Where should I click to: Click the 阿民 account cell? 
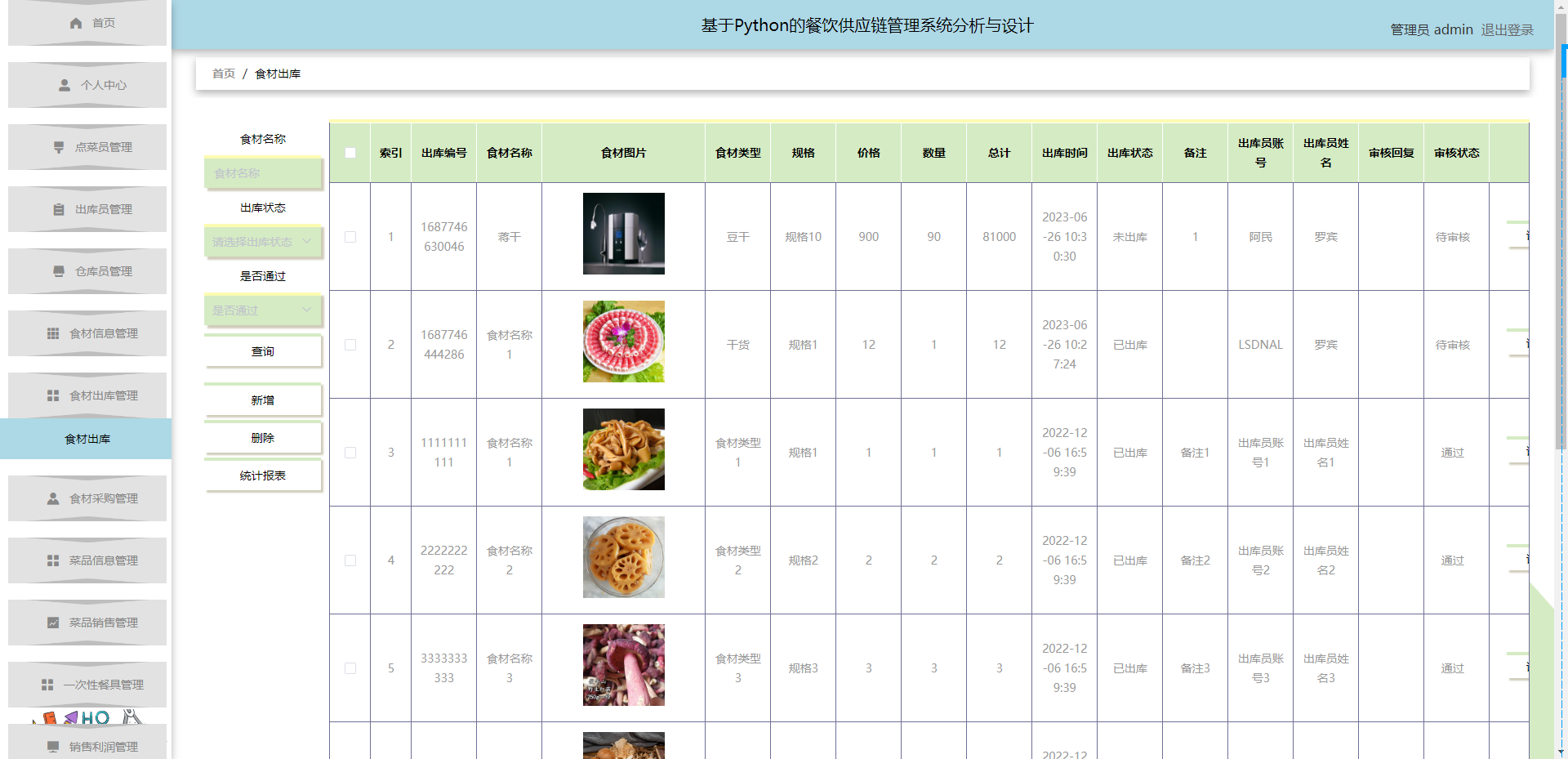point(1261,237)
